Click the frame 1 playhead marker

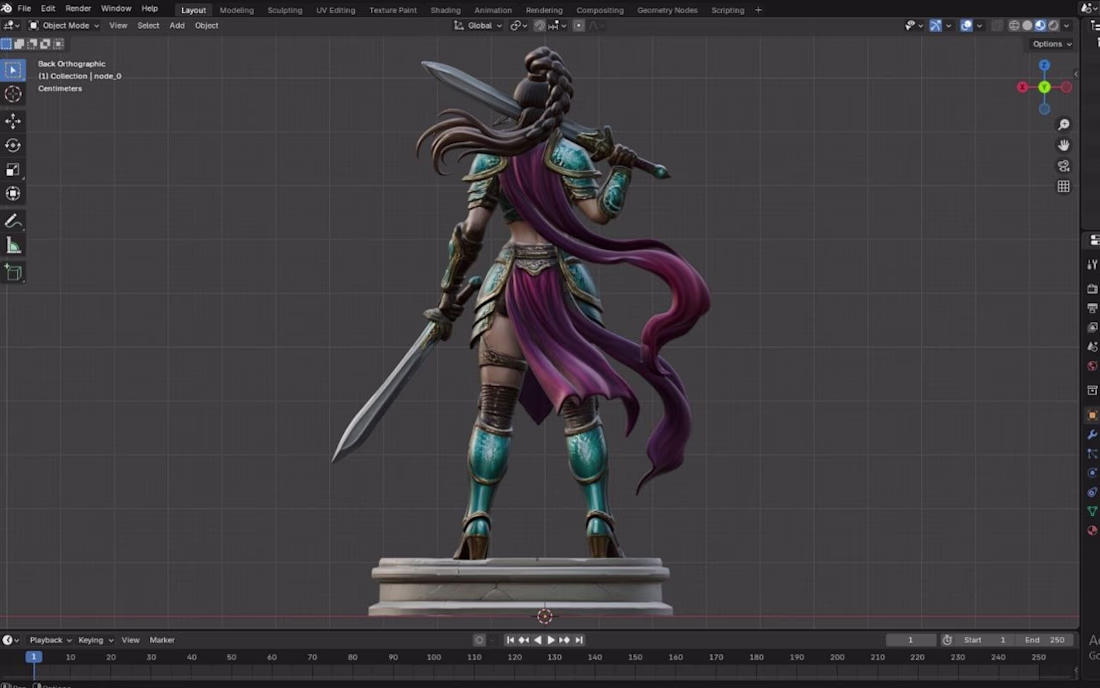(34, 657)
